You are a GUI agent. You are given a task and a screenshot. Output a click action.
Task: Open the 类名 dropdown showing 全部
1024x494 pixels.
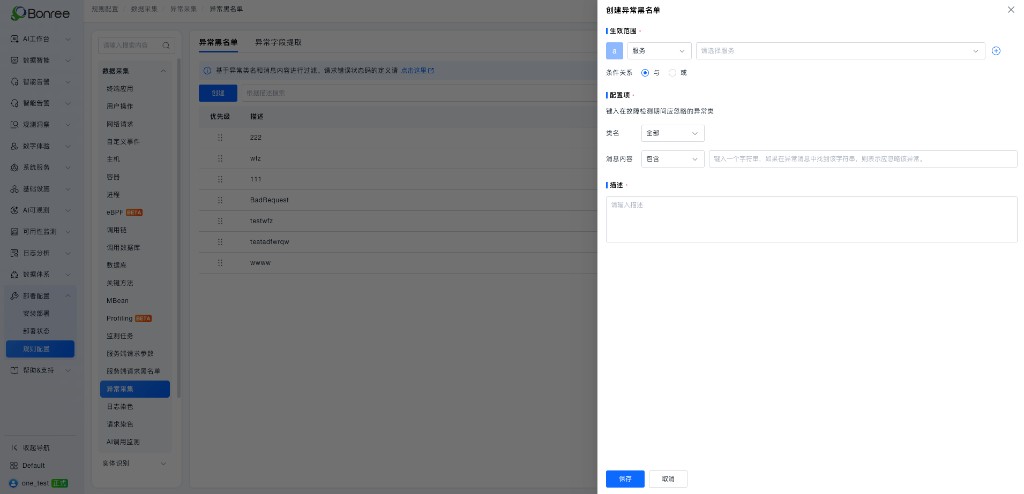(673, 133)
